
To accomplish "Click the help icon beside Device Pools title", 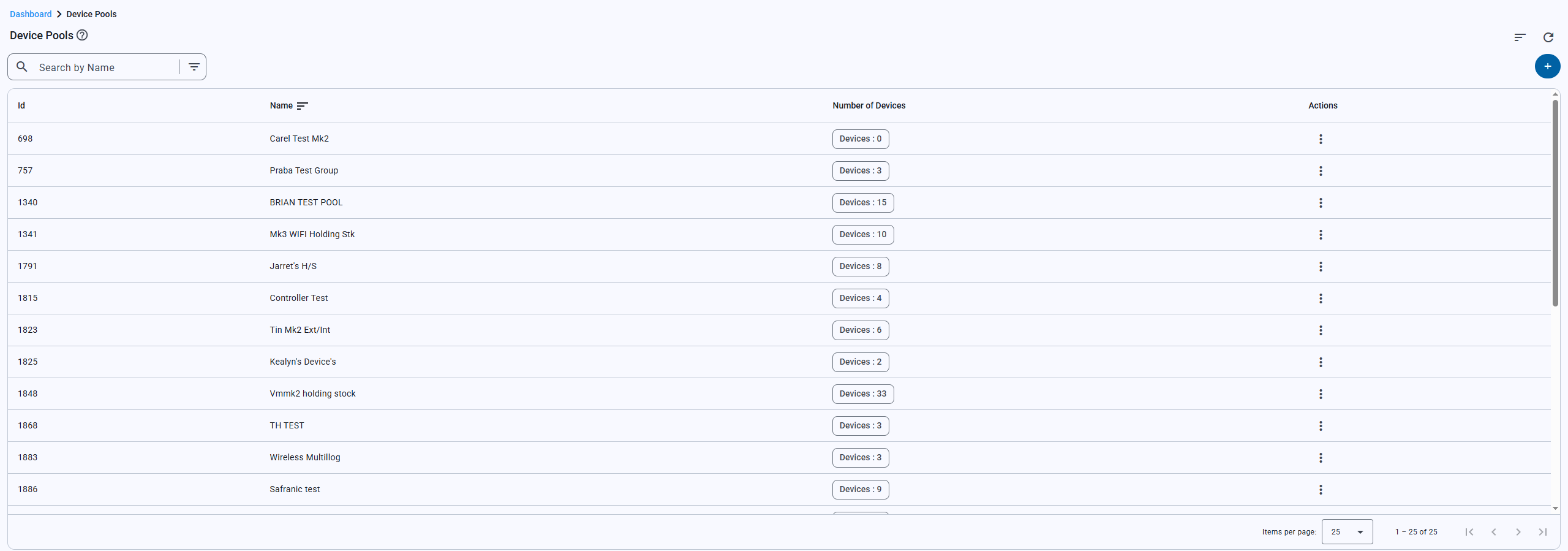I will pos(82,35).
